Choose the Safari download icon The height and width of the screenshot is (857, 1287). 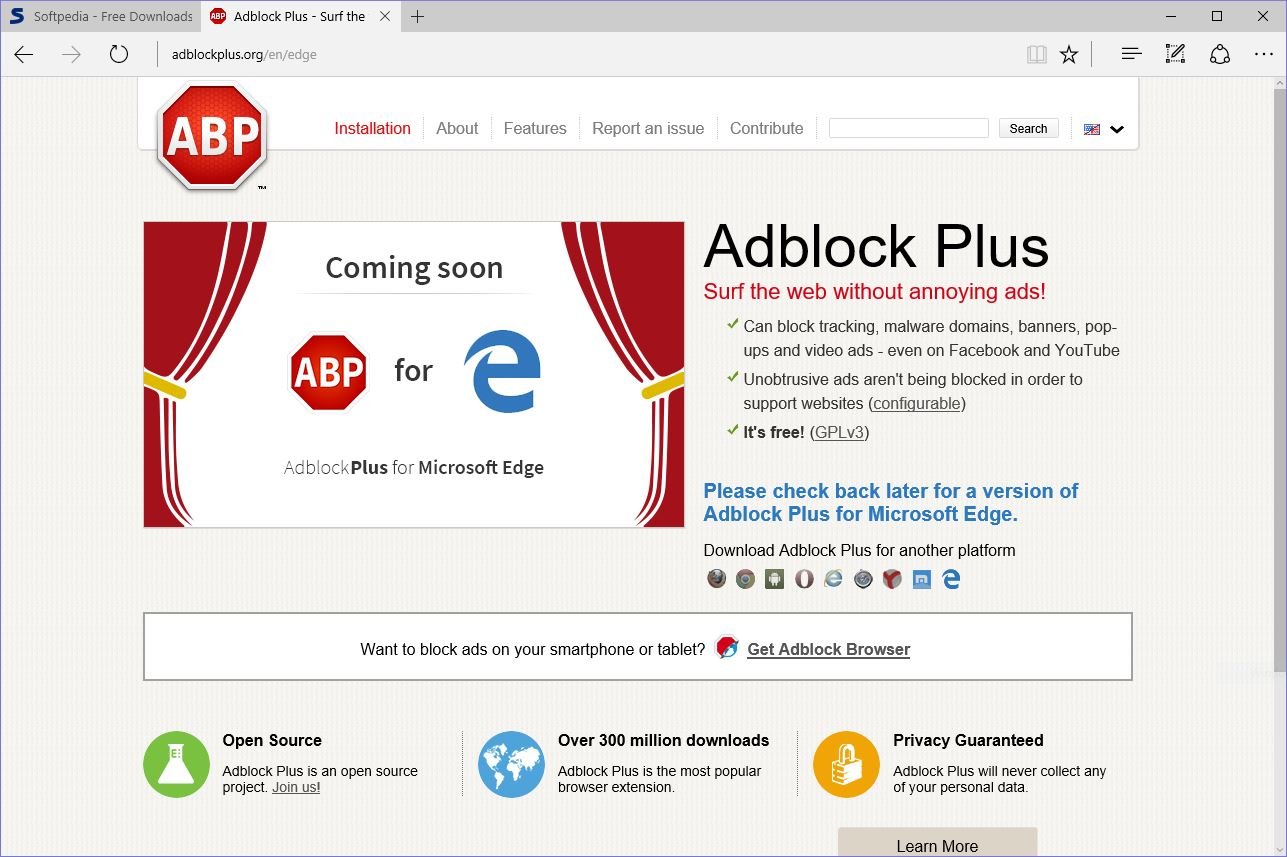[x=862, y=578]
